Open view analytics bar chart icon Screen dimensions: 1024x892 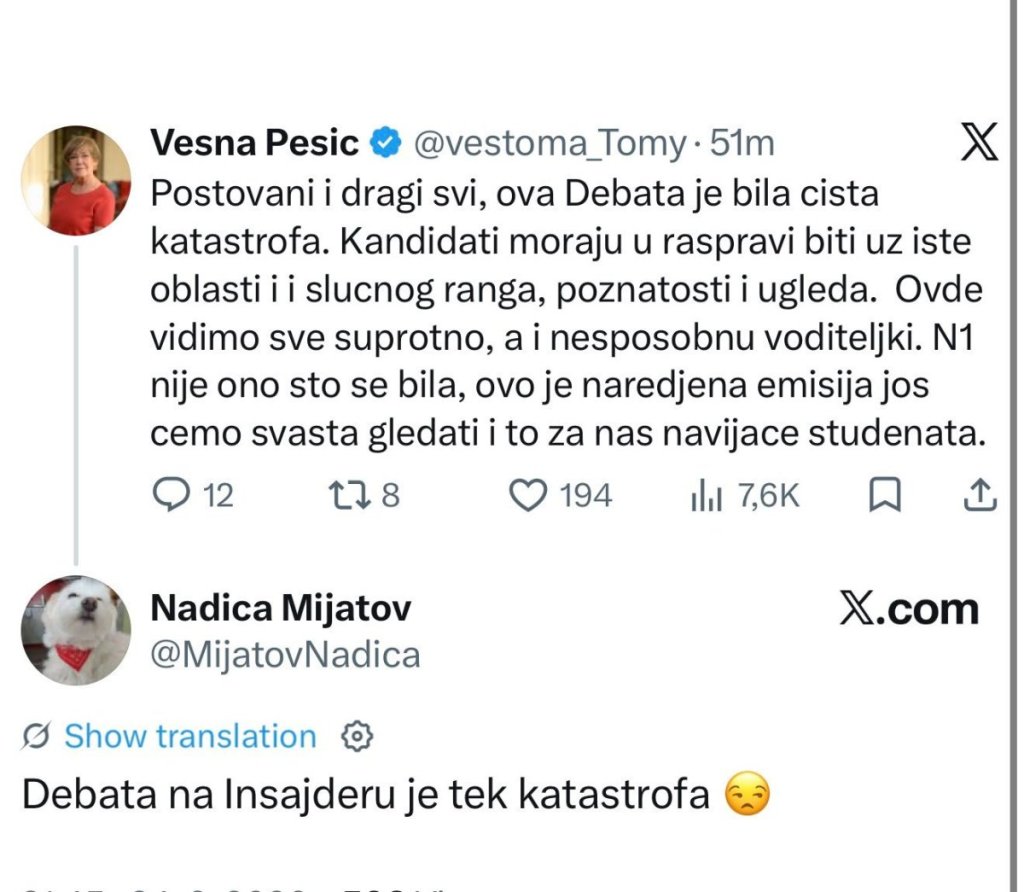(x=706, y=495)
